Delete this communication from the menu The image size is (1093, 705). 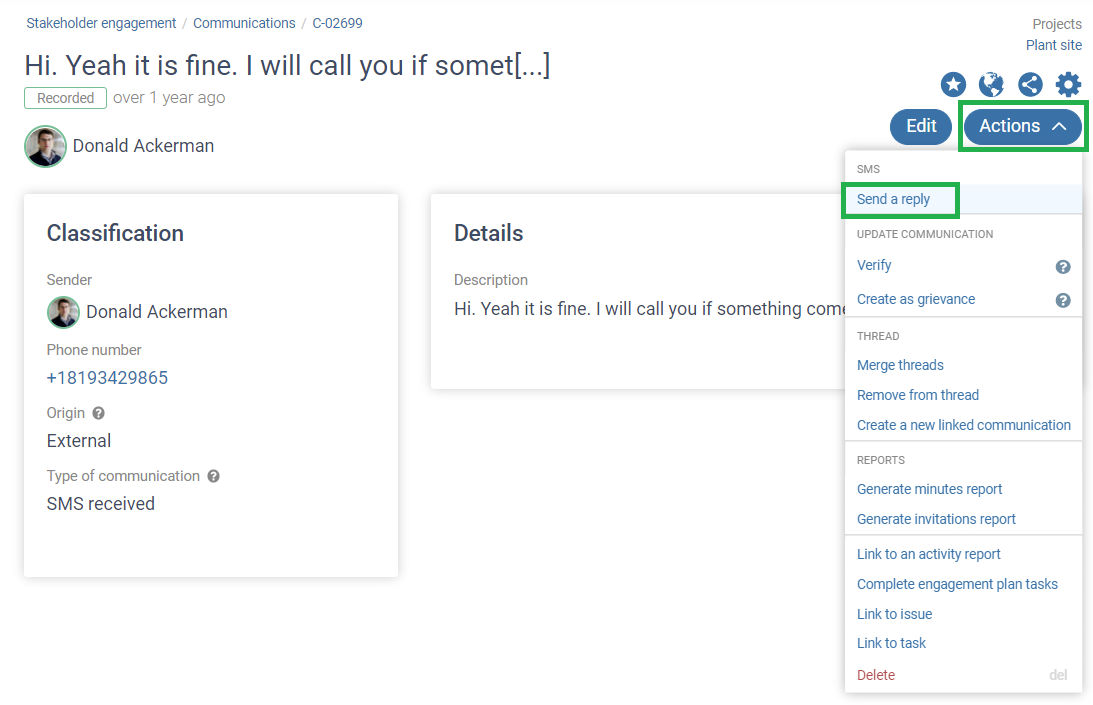(875, 675)
